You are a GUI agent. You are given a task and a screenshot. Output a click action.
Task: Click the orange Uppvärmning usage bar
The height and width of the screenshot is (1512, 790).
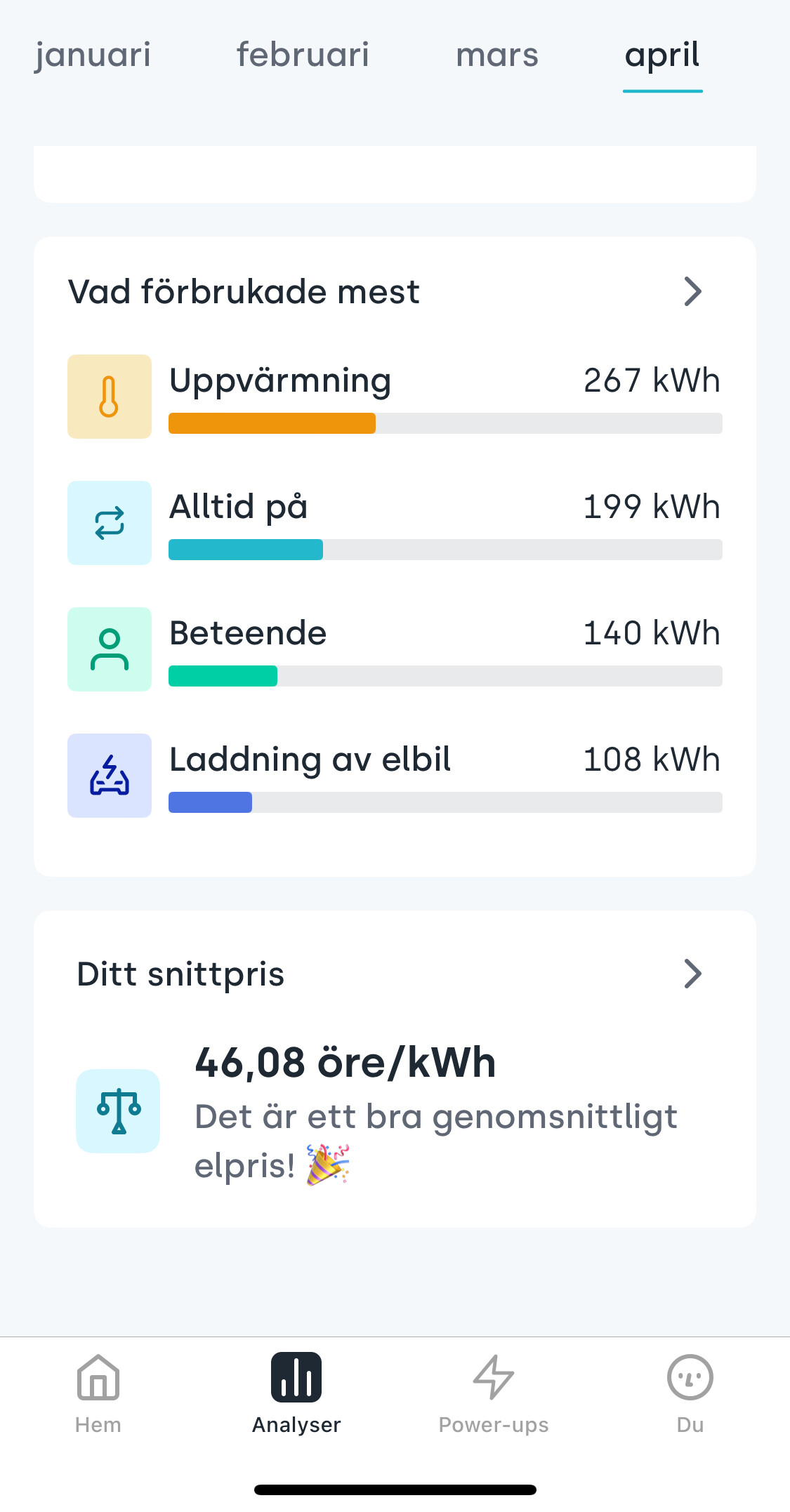272,423
